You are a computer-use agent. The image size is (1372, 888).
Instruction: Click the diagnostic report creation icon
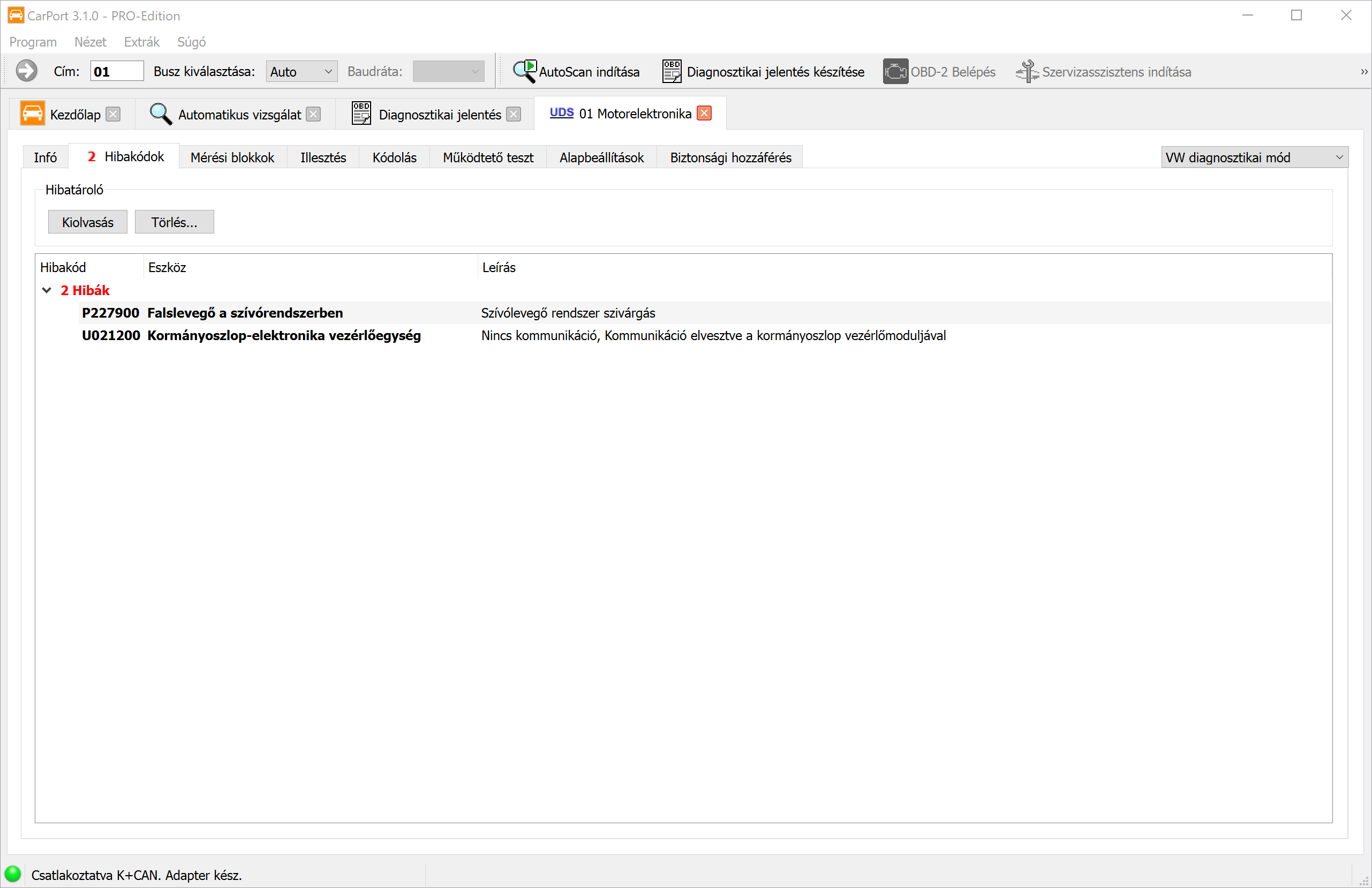(671, 72)
